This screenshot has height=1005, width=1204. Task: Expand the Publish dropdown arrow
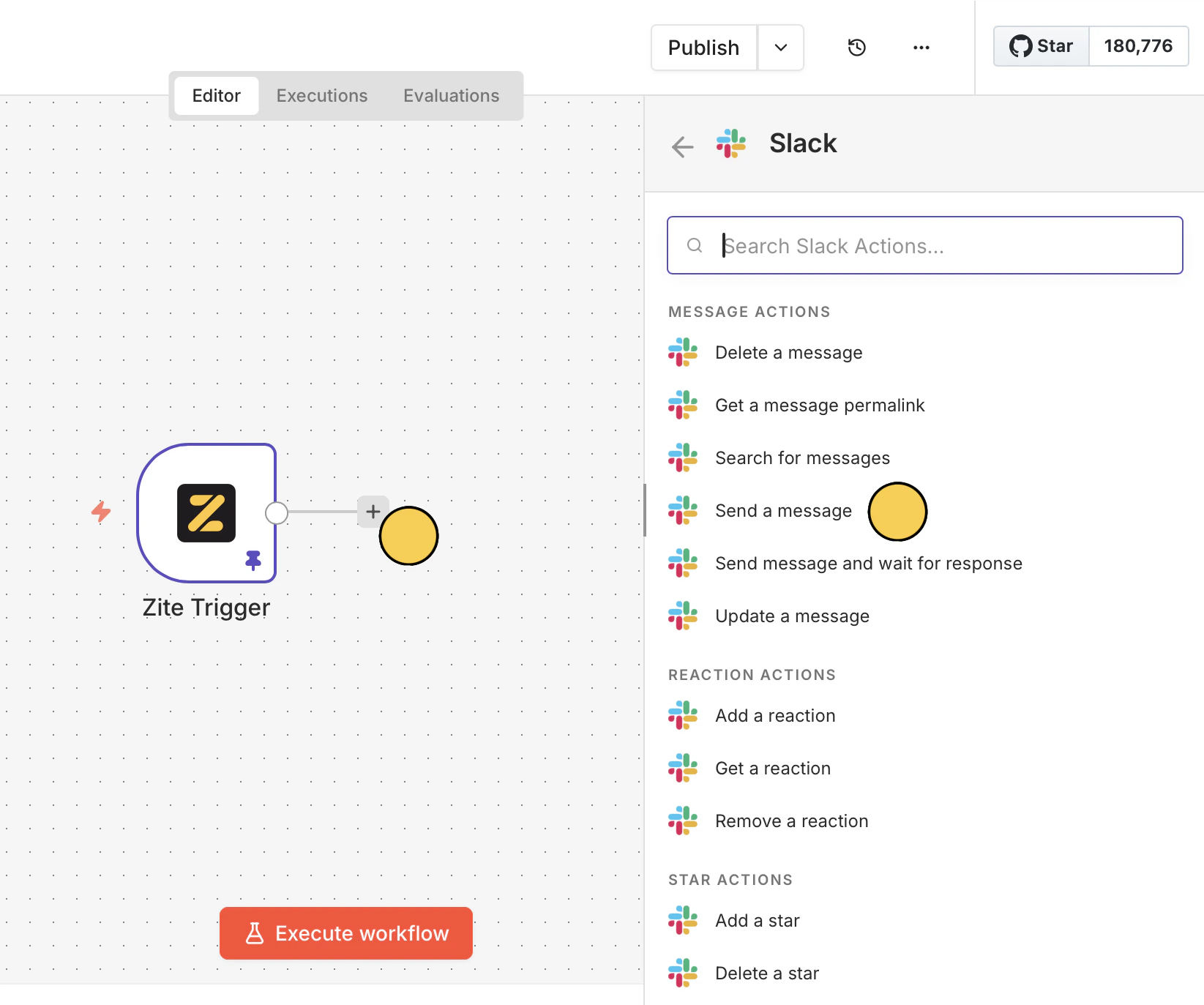click(781, 48)
